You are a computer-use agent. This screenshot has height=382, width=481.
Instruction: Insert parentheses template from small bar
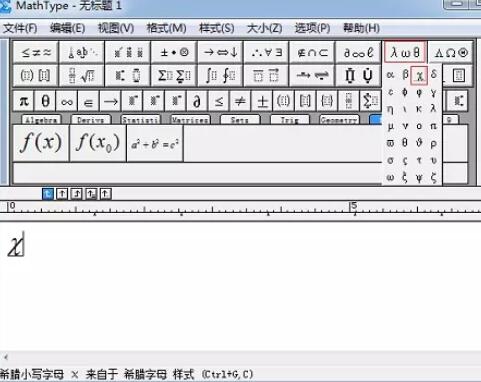[x=284, y=101]
